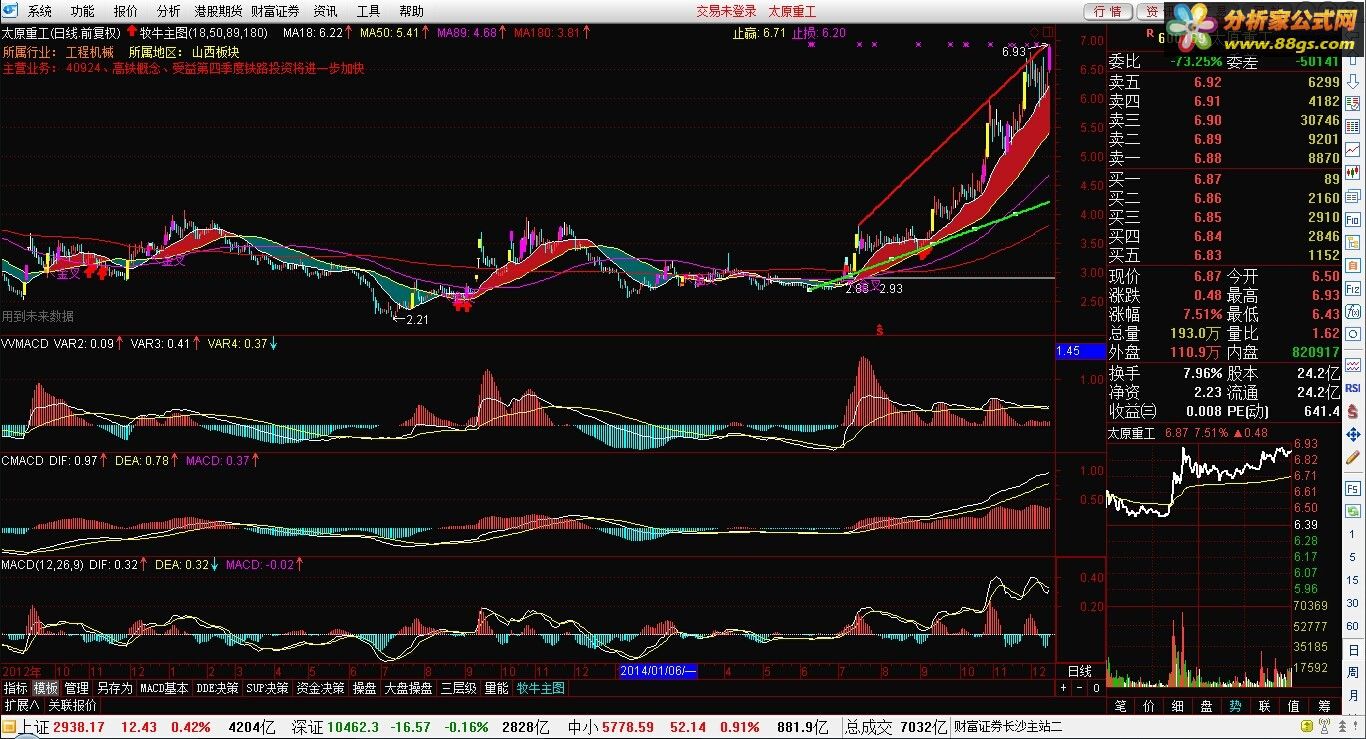Switch to the 细 tab
The width and height of the screenshot is (1366, 739).
pos(1177,706)
